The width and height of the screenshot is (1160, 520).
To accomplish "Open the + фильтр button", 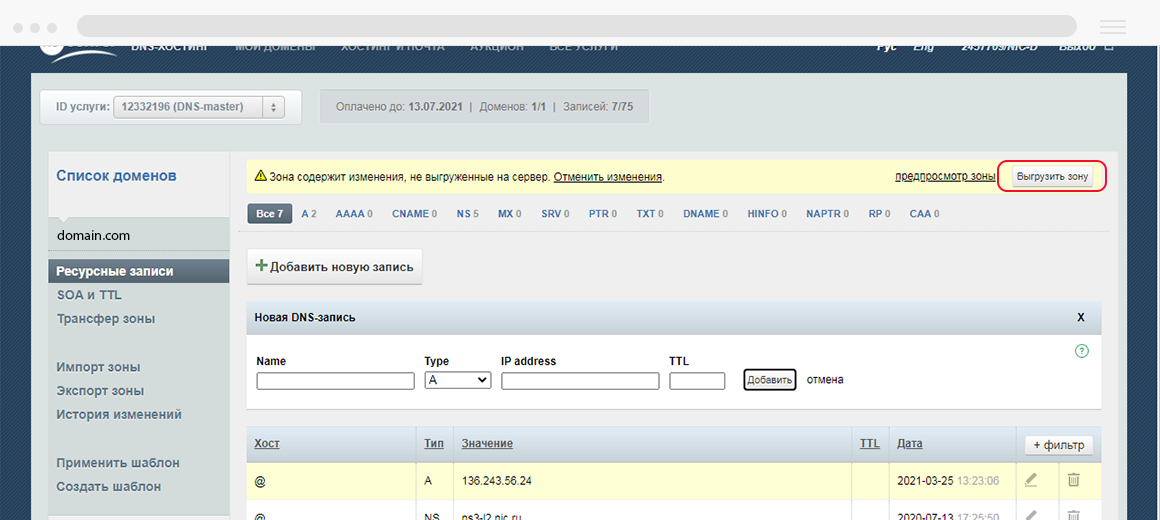I will click(x=1059, y=445).
